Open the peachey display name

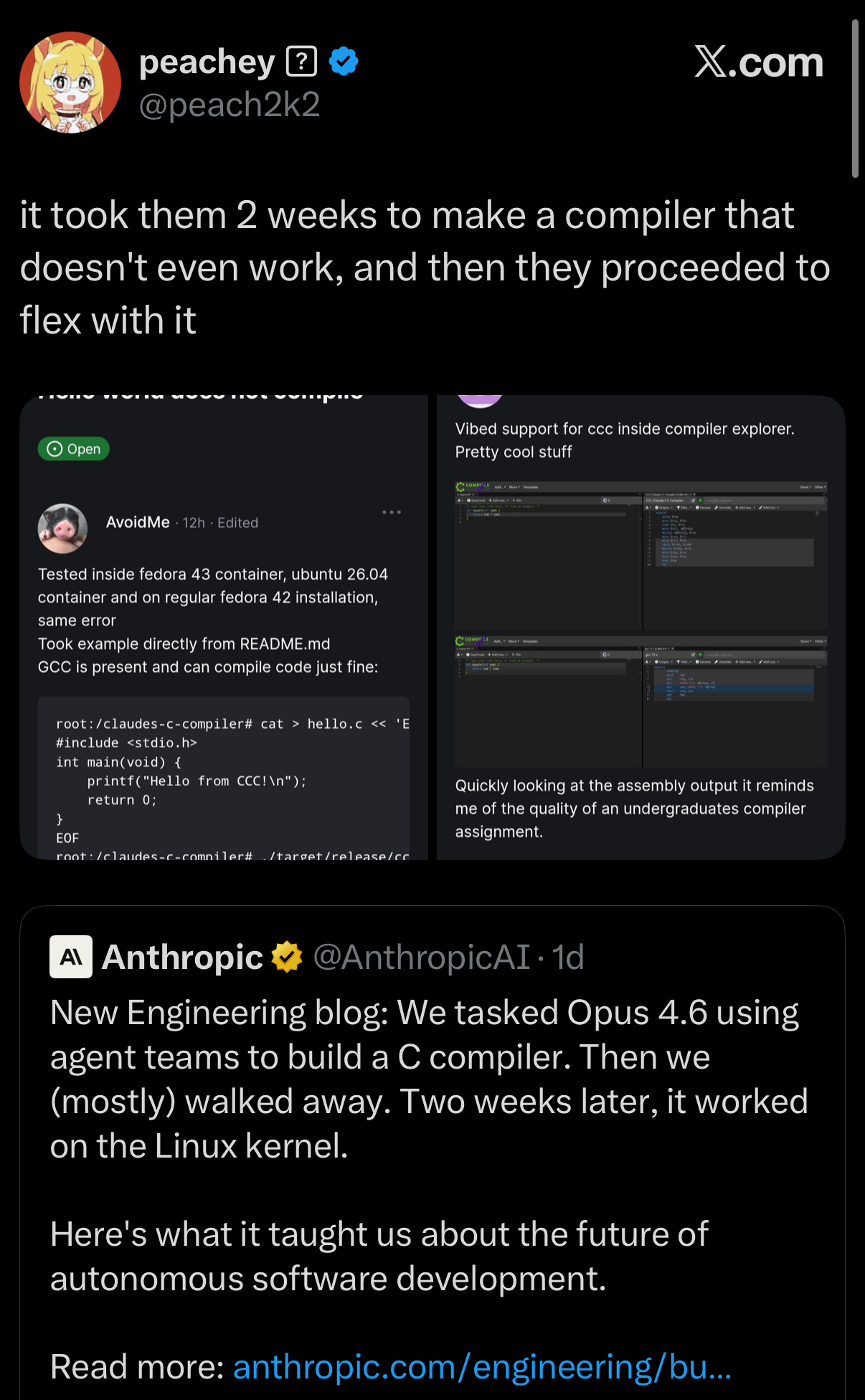tap(207, 62)
